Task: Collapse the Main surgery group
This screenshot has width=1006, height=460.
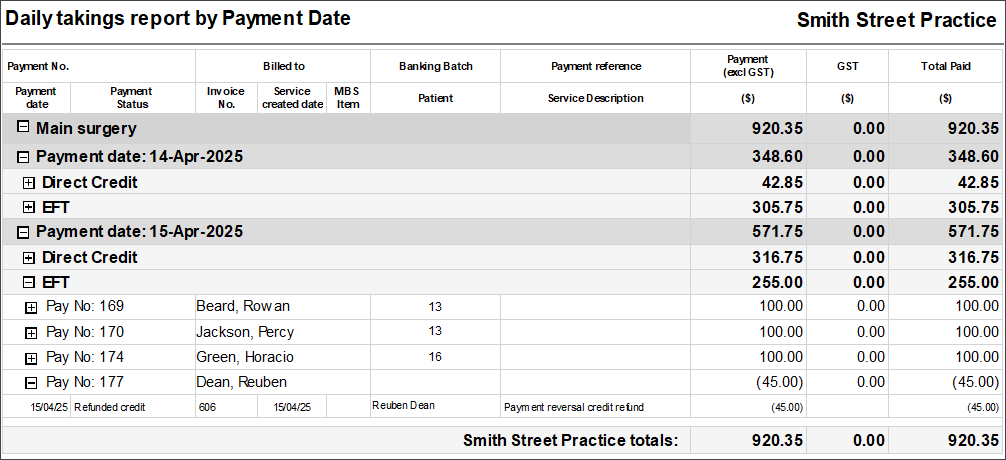Action: (23, 128)
